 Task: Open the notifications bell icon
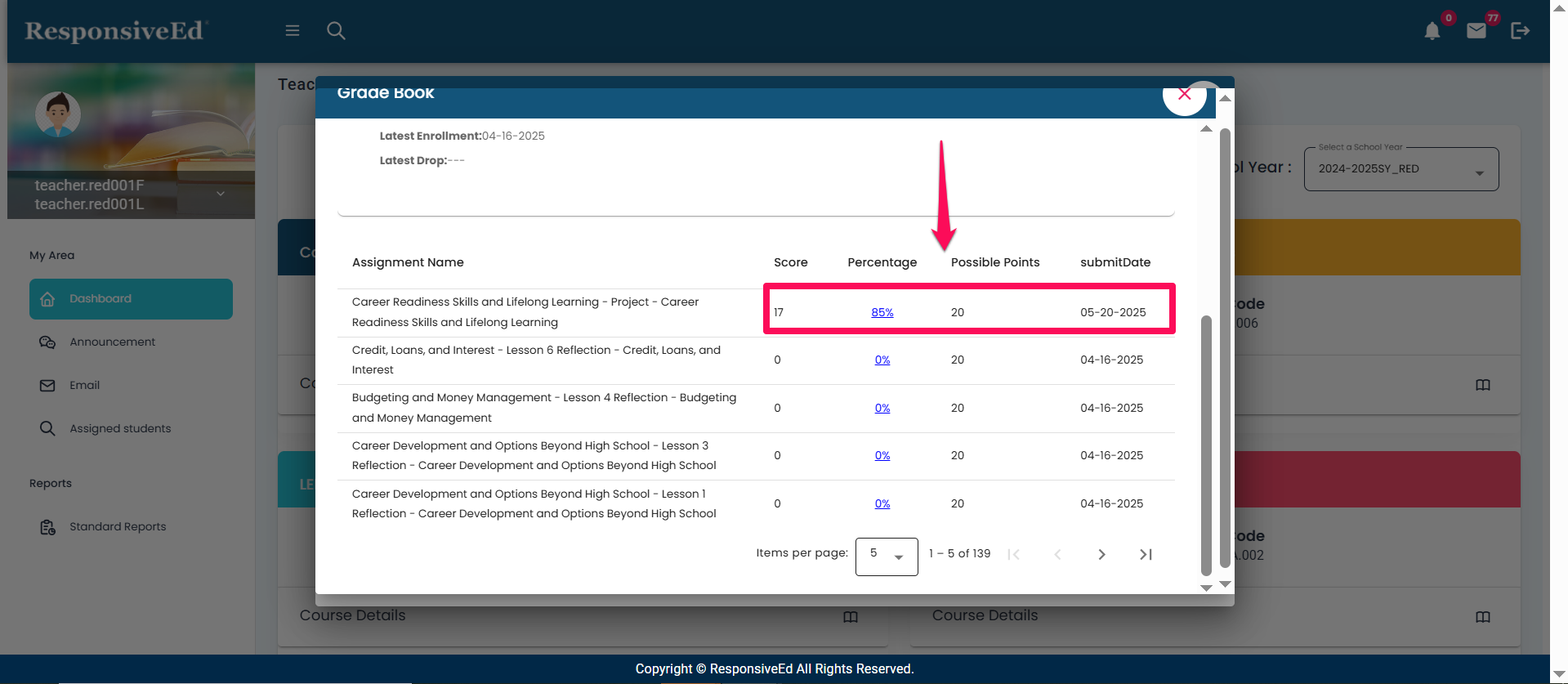pos(1432,32)
